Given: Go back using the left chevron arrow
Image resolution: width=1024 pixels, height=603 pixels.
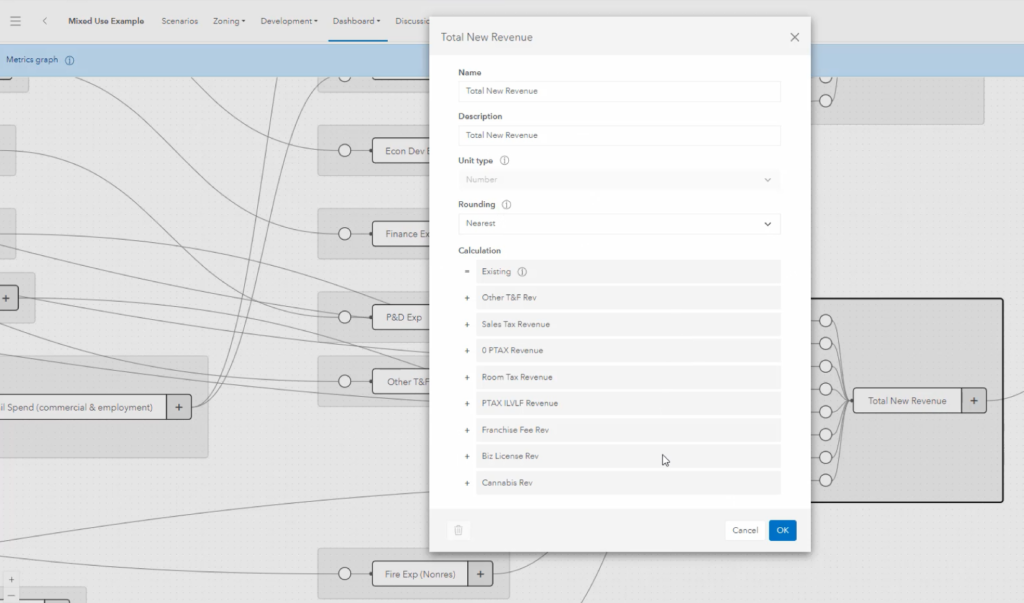Looking at the screenshot, I should [x=44, y=21].
